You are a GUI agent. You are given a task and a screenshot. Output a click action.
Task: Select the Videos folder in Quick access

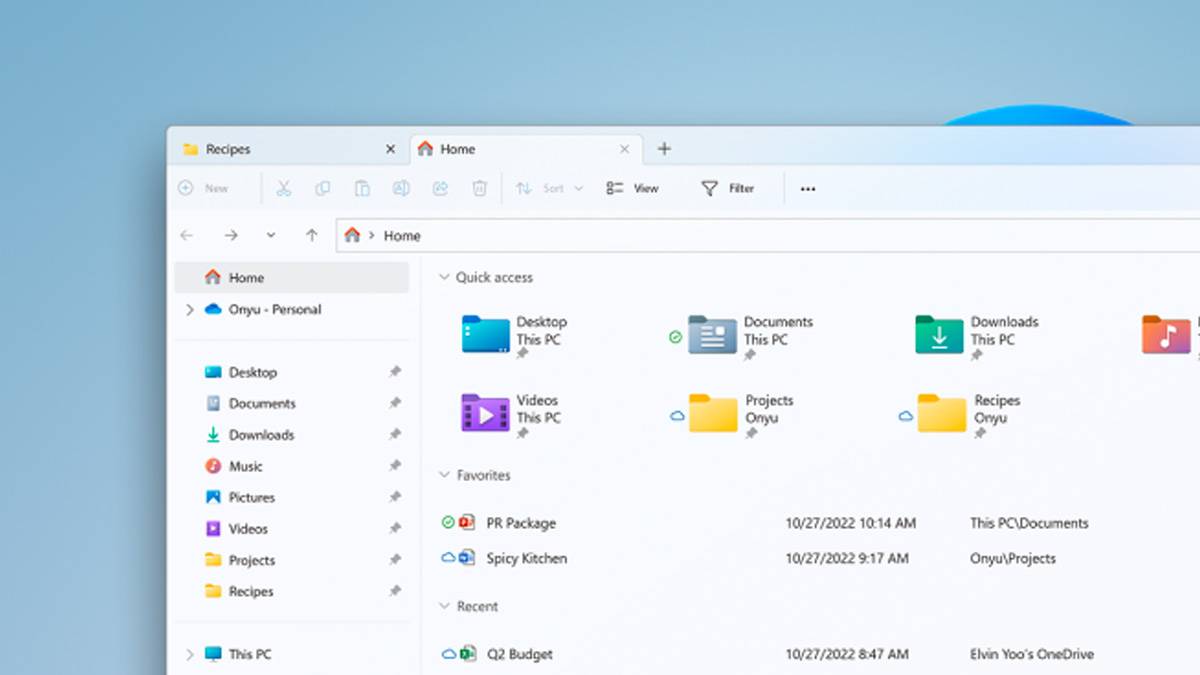tap(512, 413)
